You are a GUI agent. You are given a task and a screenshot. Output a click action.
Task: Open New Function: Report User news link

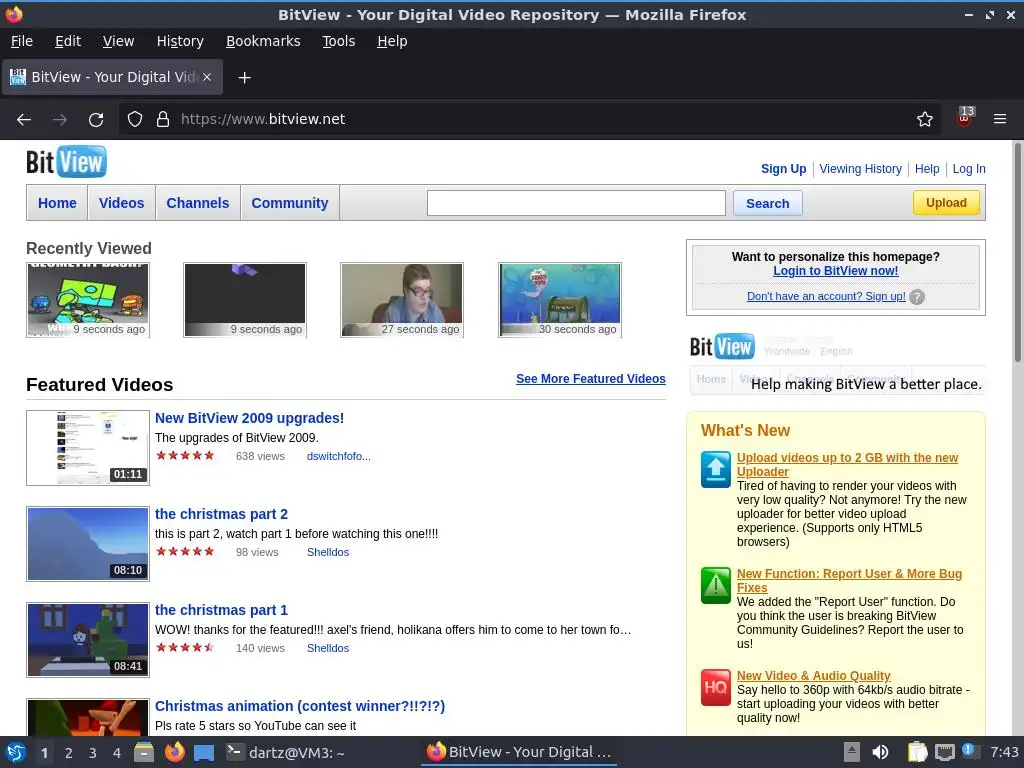coord(849,581)
